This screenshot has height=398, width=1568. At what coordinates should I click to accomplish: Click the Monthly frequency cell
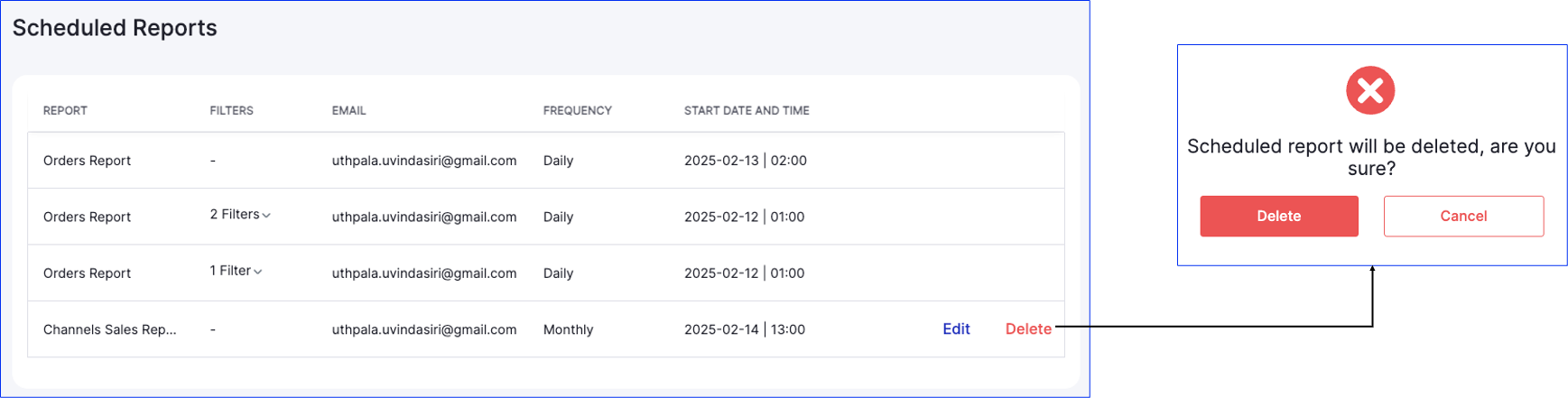tap(568, 329)
